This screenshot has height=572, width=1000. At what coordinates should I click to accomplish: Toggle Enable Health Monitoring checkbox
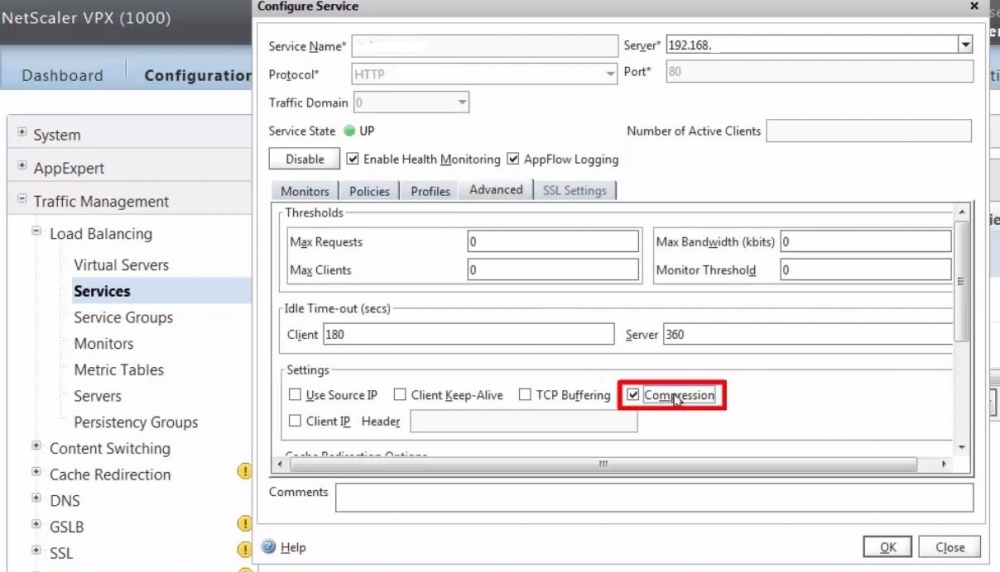pos(353,159)
